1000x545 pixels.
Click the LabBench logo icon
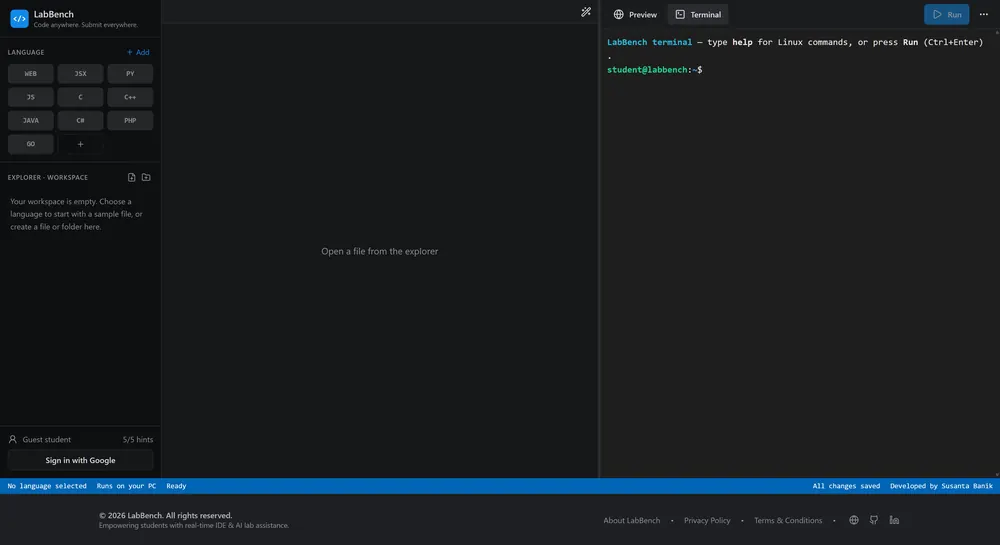pos(19,18)
